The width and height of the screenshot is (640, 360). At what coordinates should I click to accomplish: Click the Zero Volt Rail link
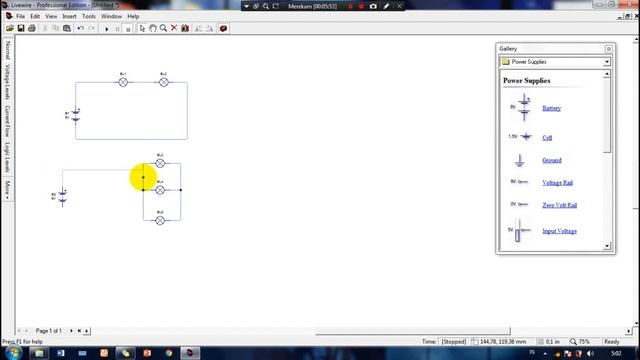pyautogui.click(x=560, y=205)
